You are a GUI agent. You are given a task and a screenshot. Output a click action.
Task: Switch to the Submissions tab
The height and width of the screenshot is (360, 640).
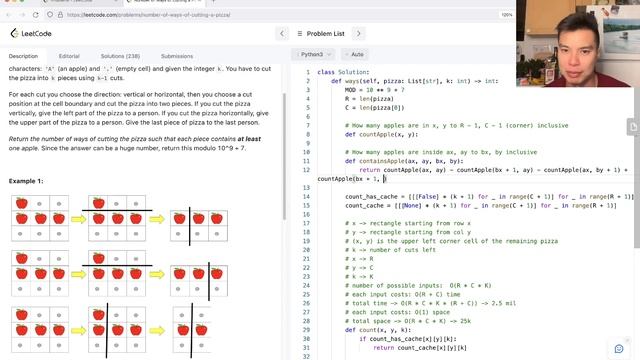[177, 56]
